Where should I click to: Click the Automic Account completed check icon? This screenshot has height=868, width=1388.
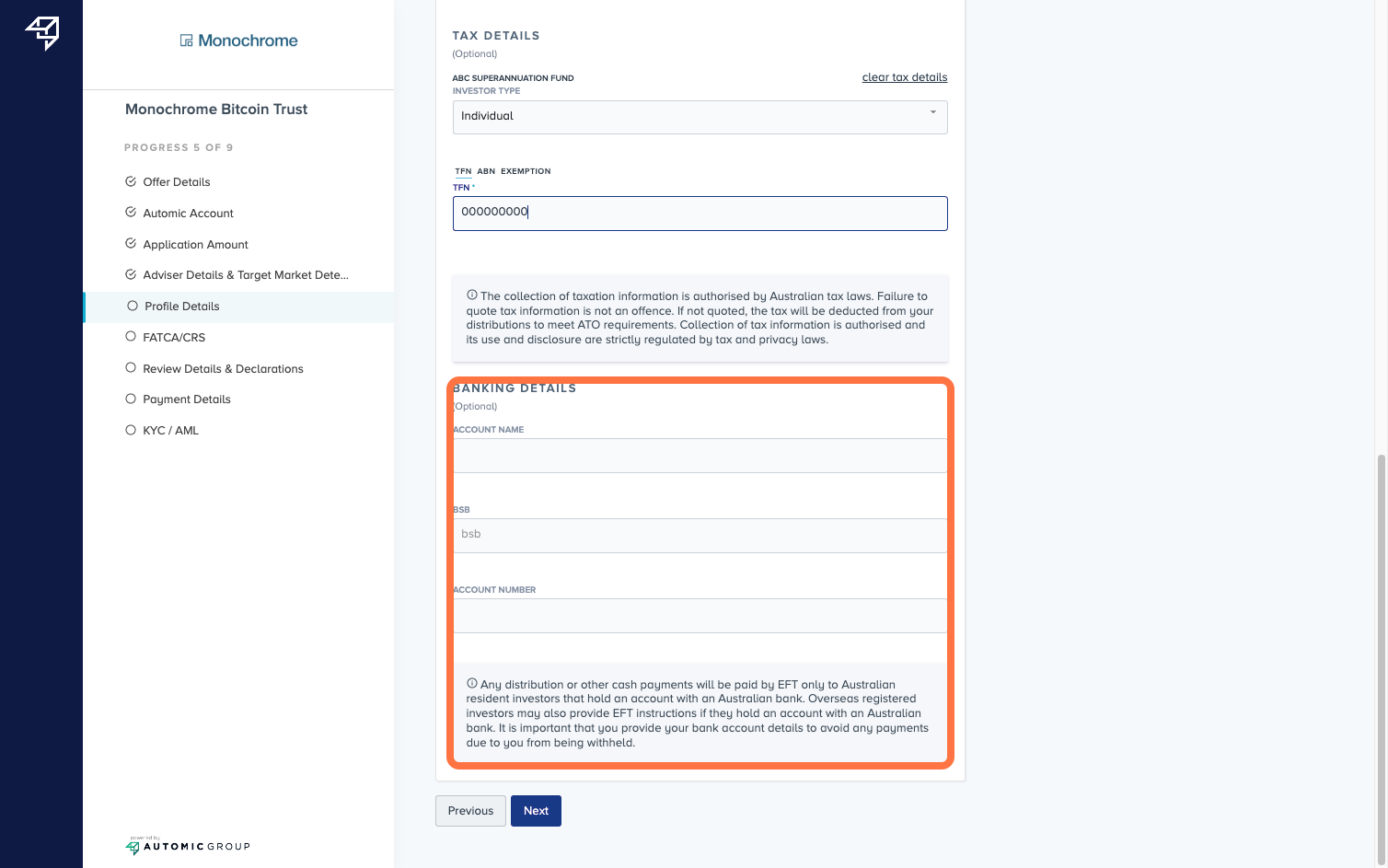coord(131,213)
